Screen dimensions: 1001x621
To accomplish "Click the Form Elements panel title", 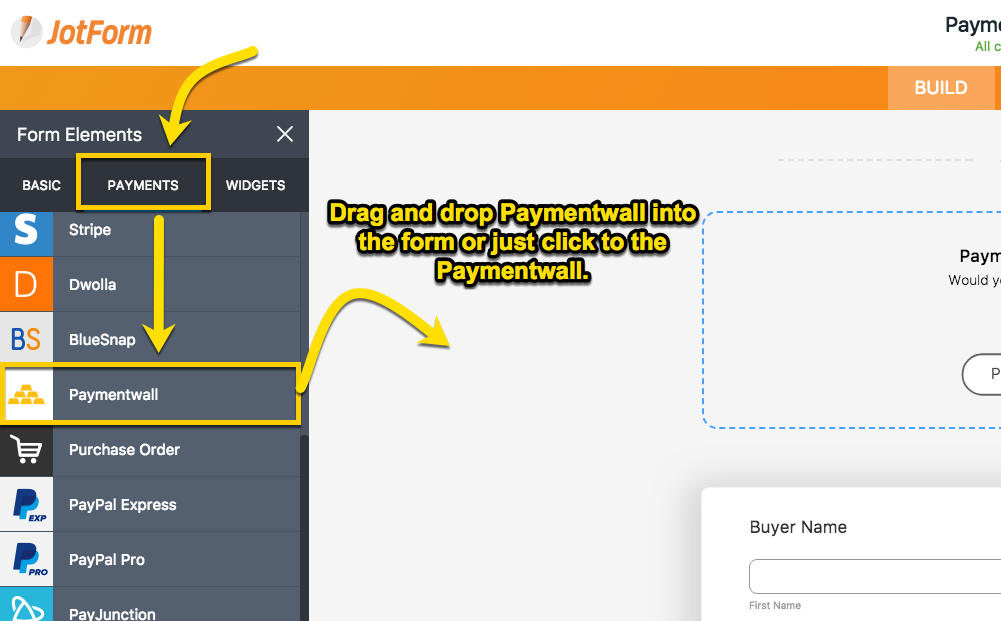I will [79, 135].
